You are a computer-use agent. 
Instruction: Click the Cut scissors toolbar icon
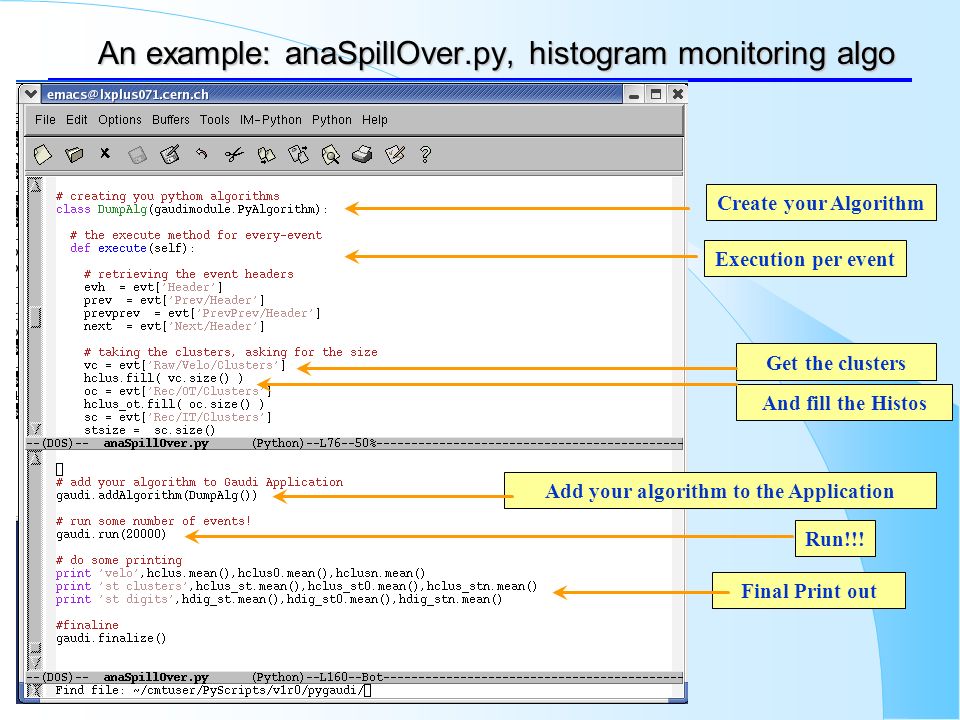[234, 154]
